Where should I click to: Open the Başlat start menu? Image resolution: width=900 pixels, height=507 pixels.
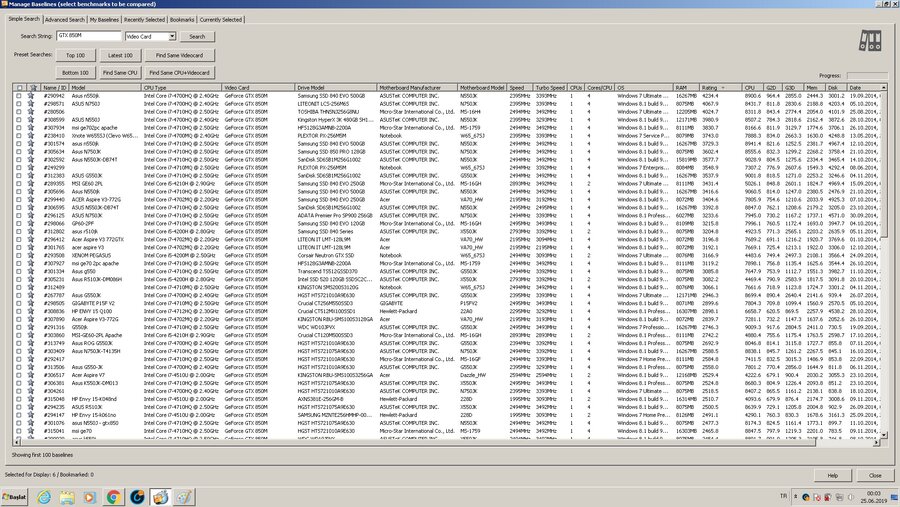15,497
